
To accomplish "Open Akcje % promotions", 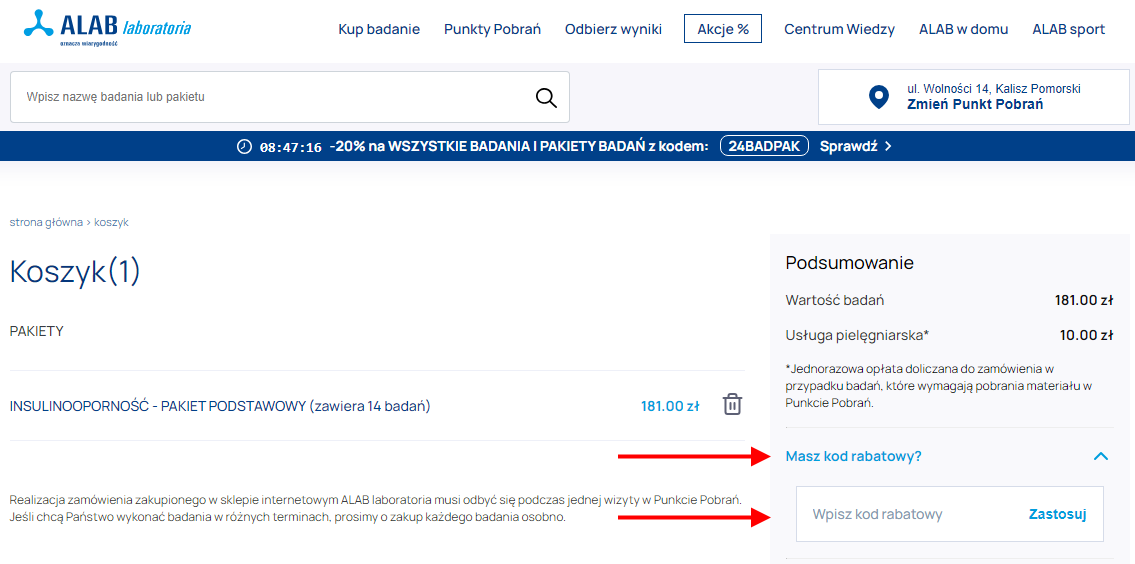I will [x=722, y=30].
